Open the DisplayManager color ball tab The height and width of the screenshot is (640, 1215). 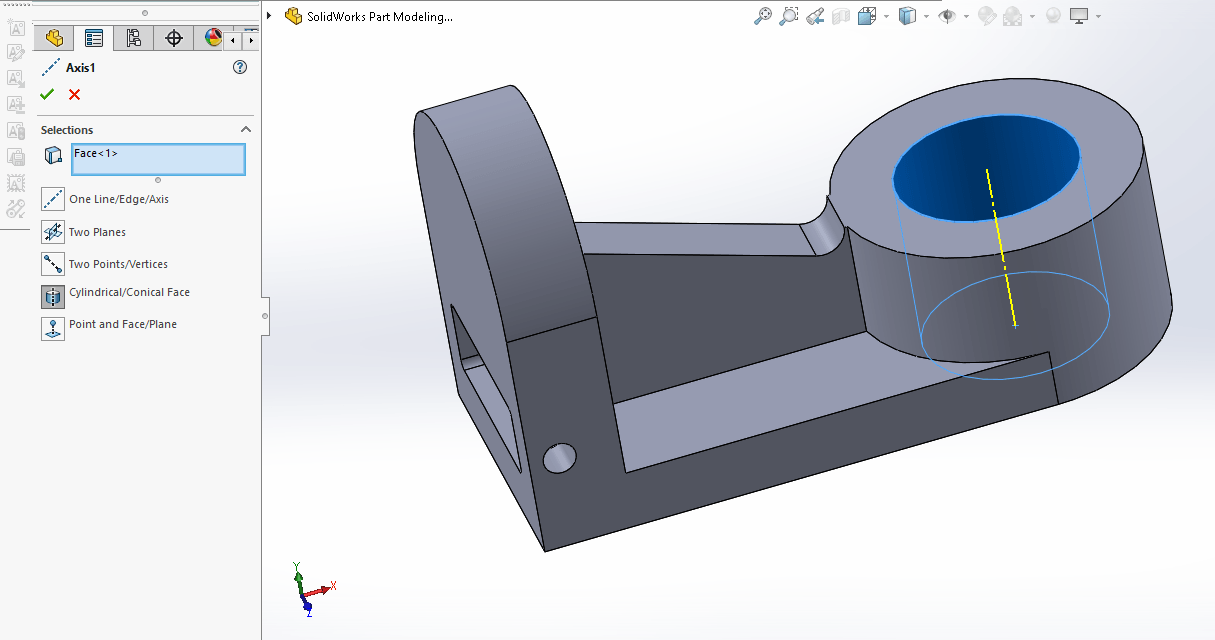[x=212, y=38]
